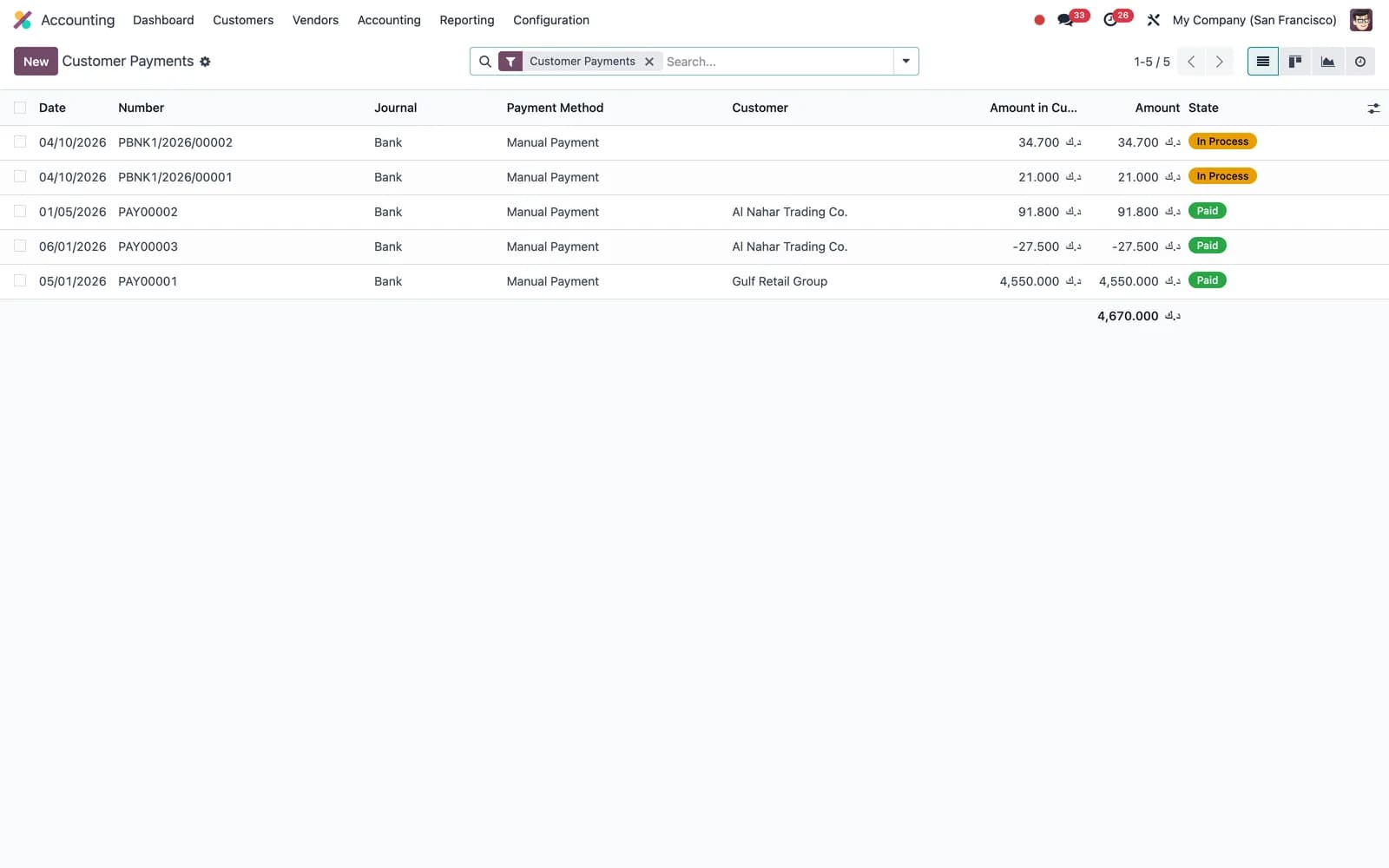Open the Configuration menu
1389x868 pixels.
pyautogui.click(x=551, y=20)
